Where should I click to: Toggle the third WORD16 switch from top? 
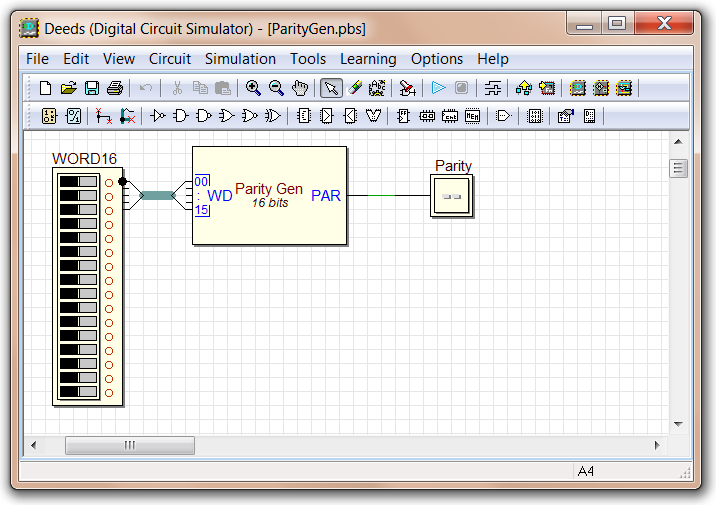tap(78, 210)
